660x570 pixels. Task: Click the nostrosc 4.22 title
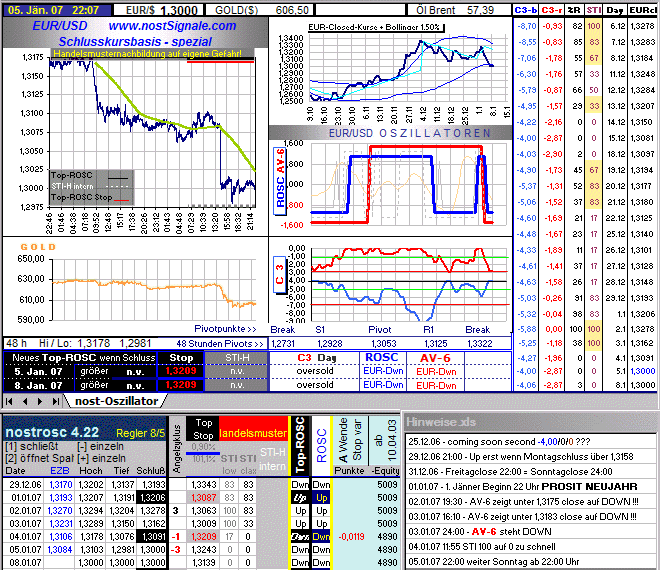point(52,432)
